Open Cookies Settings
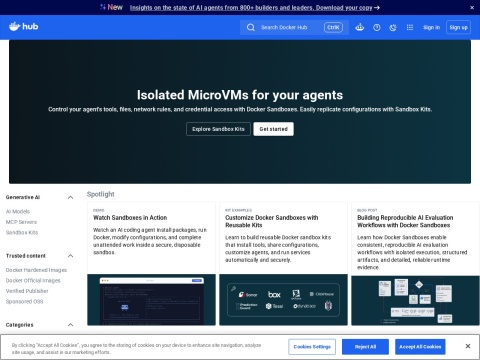The image size is (480, 360). (x=312, y=347)
